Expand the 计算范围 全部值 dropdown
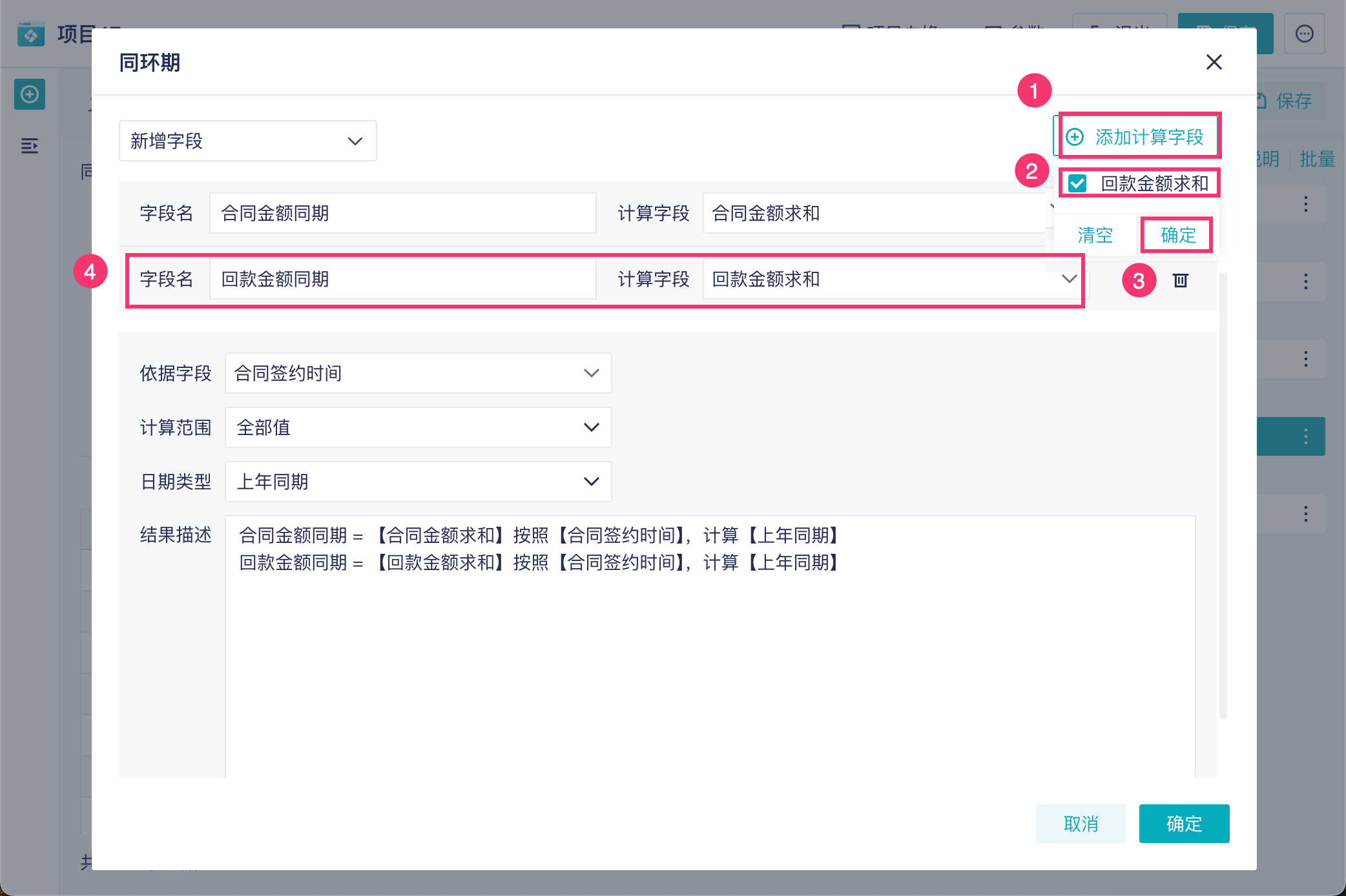 (418, 427)
